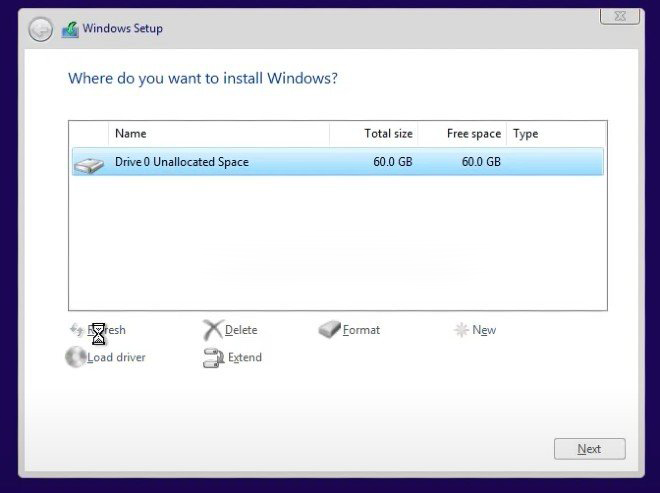Open the Load driver link

[x=116, y=357]
